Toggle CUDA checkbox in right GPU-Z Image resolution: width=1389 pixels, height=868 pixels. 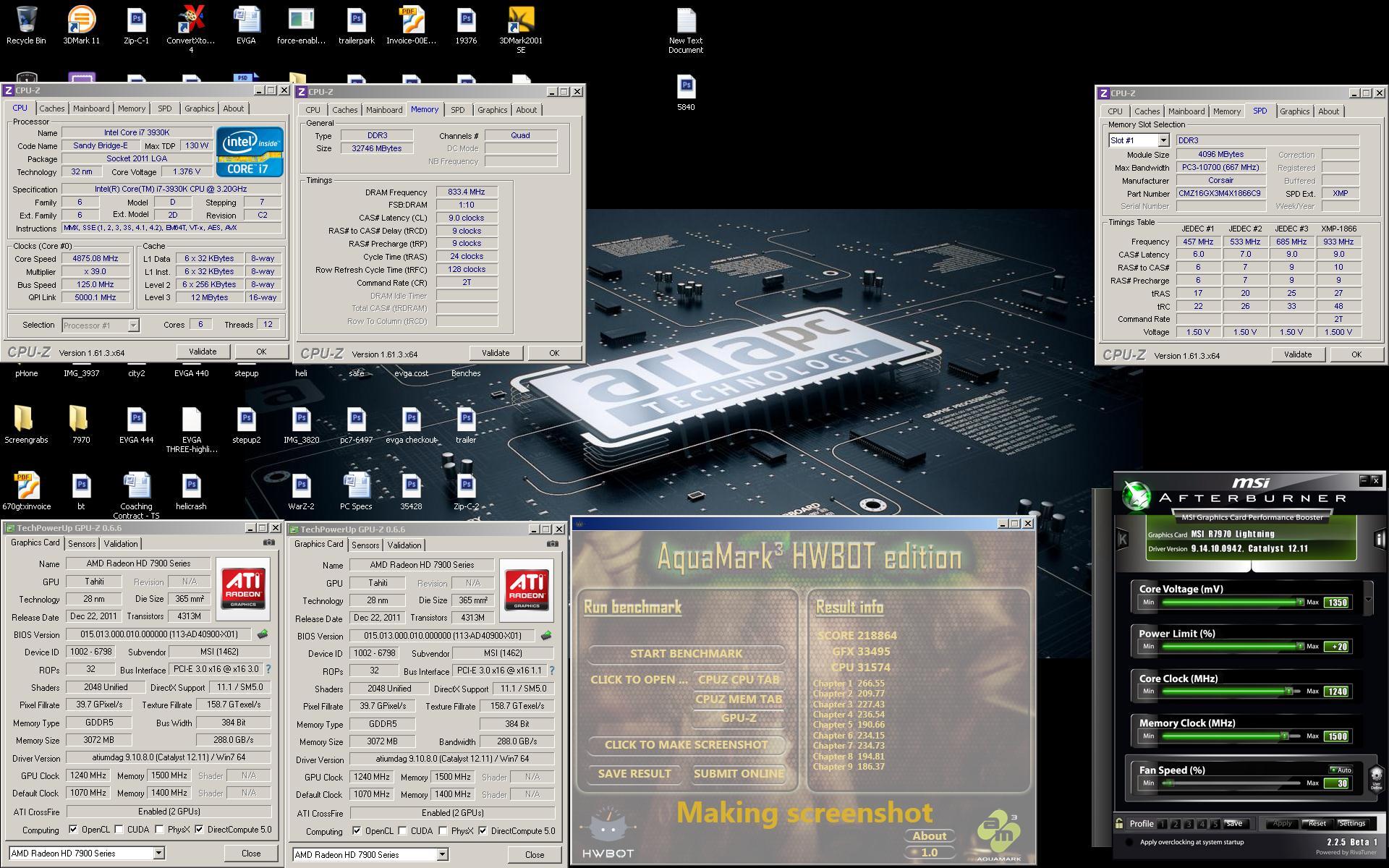[403, 831]
